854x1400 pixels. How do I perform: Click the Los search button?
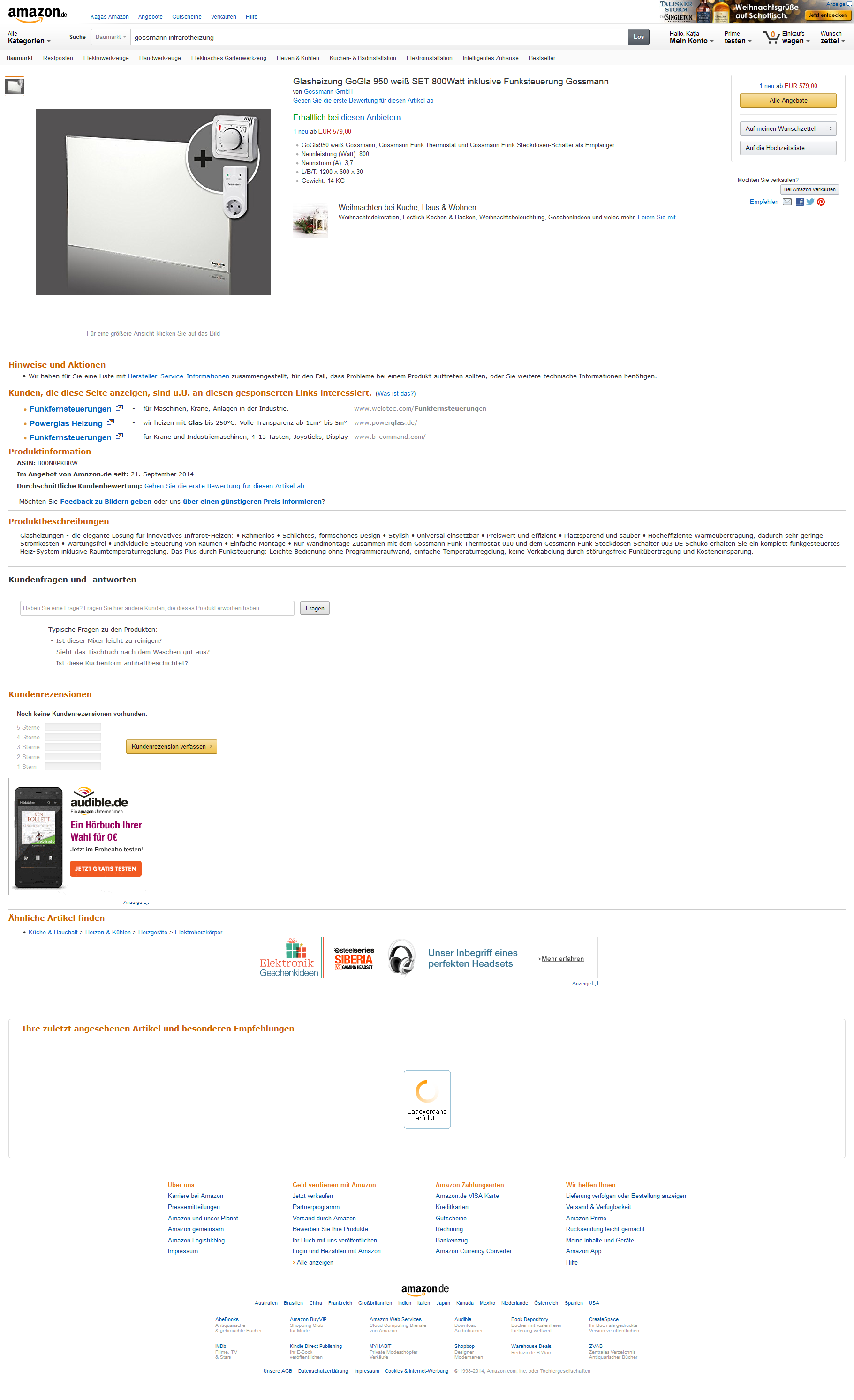coord(639,37)
